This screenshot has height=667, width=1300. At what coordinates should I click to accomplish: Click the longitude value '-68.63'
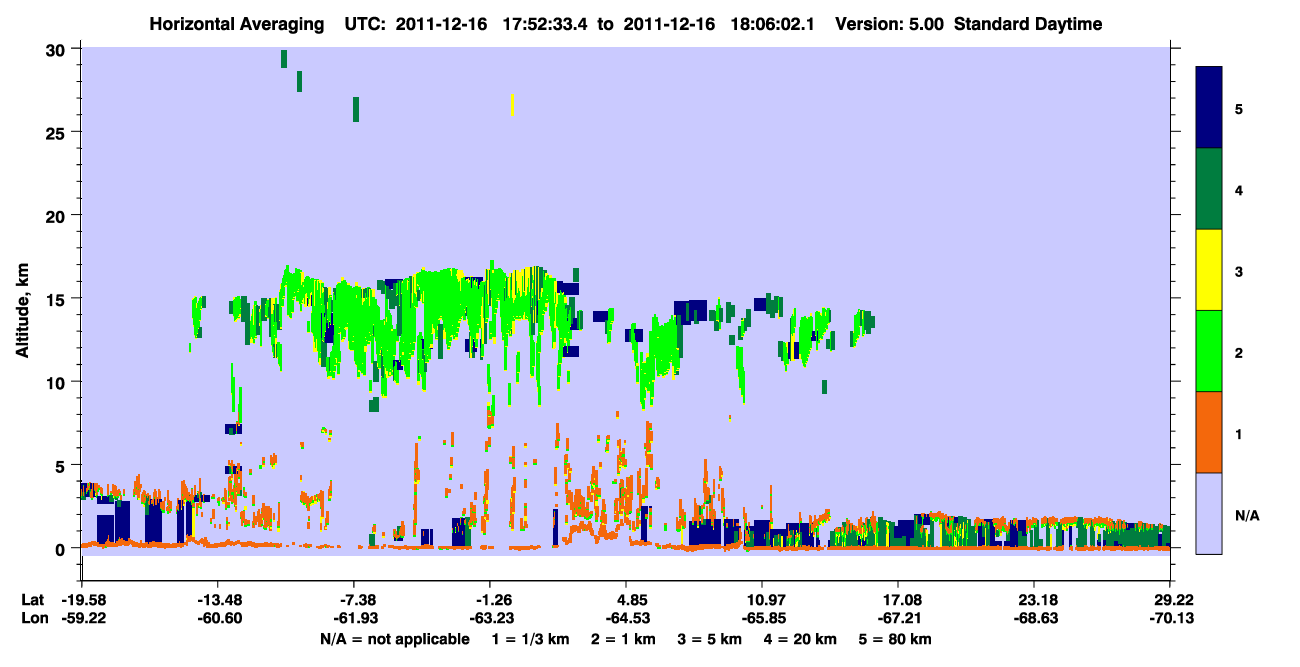click(x=1034, y=619)
